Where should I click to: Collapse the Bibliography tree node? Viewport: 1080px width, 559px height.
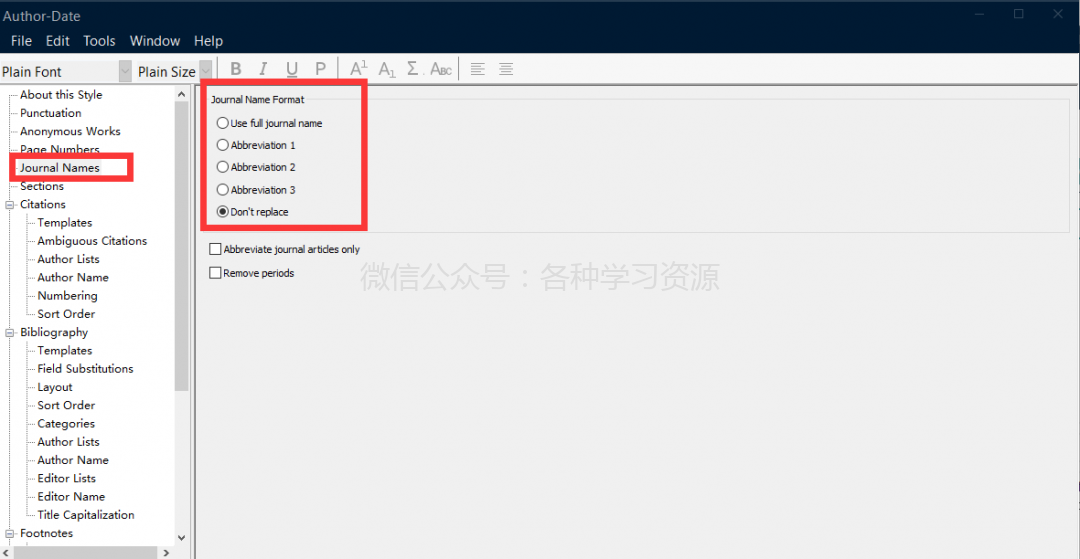coord(10,333)
